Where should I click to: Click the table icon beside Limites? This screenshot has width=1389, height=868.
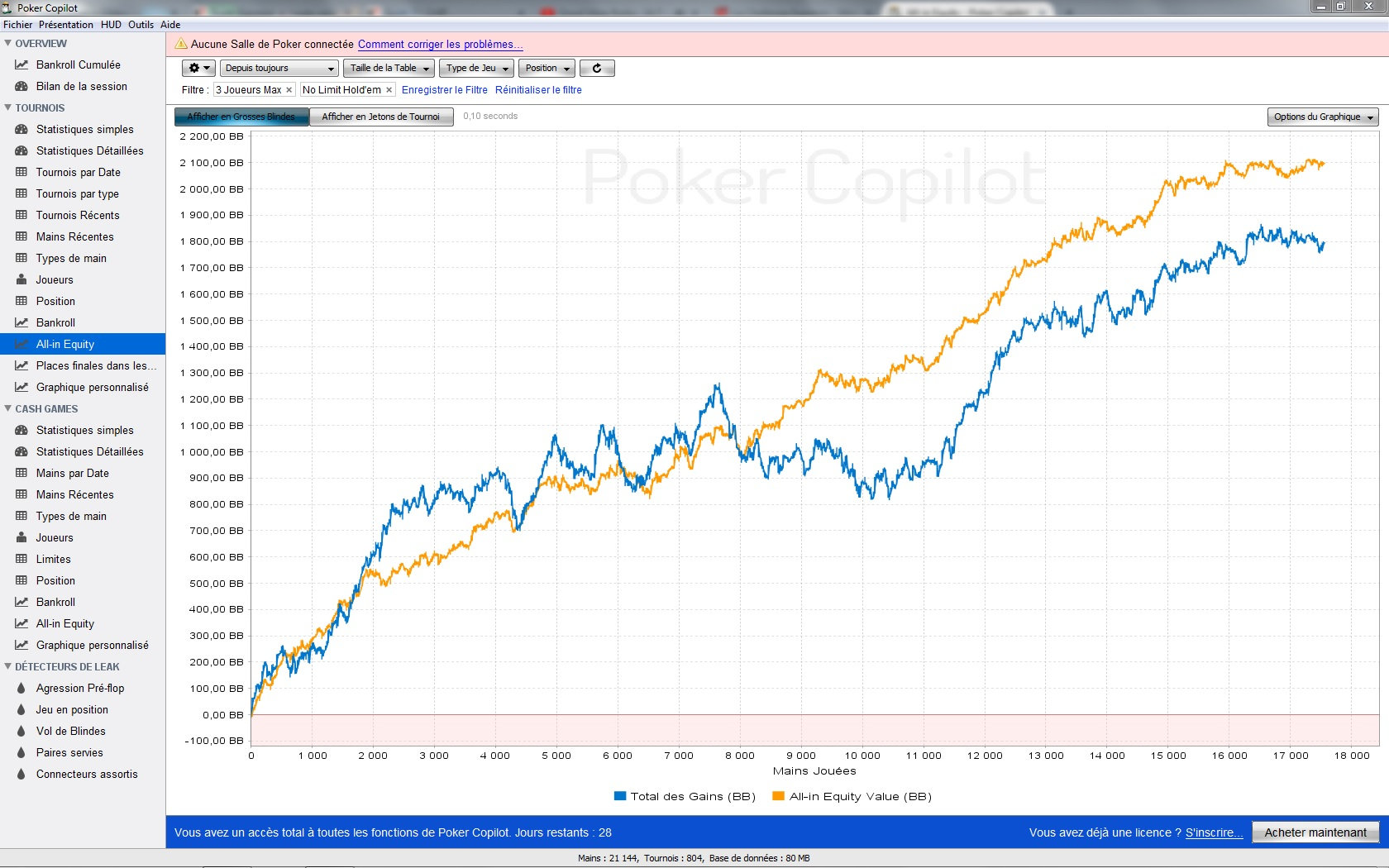21,559
